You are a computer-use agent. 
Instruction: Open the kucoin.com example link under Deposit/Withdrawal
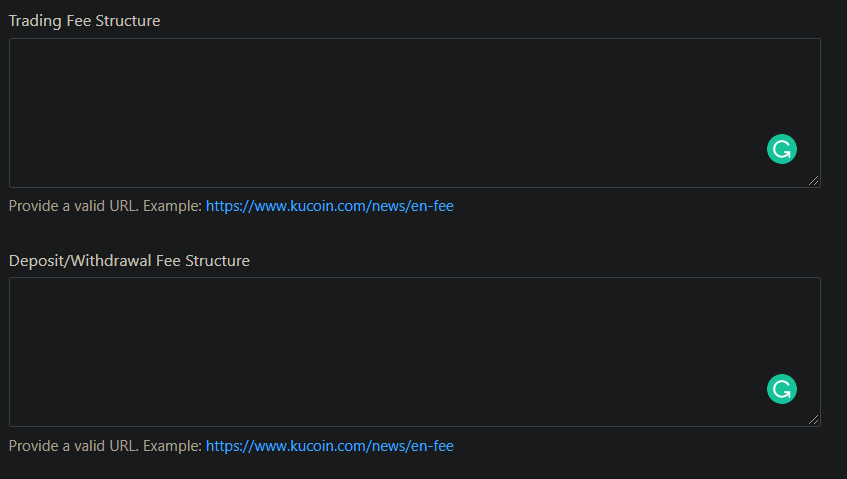[x=329, y=446]
